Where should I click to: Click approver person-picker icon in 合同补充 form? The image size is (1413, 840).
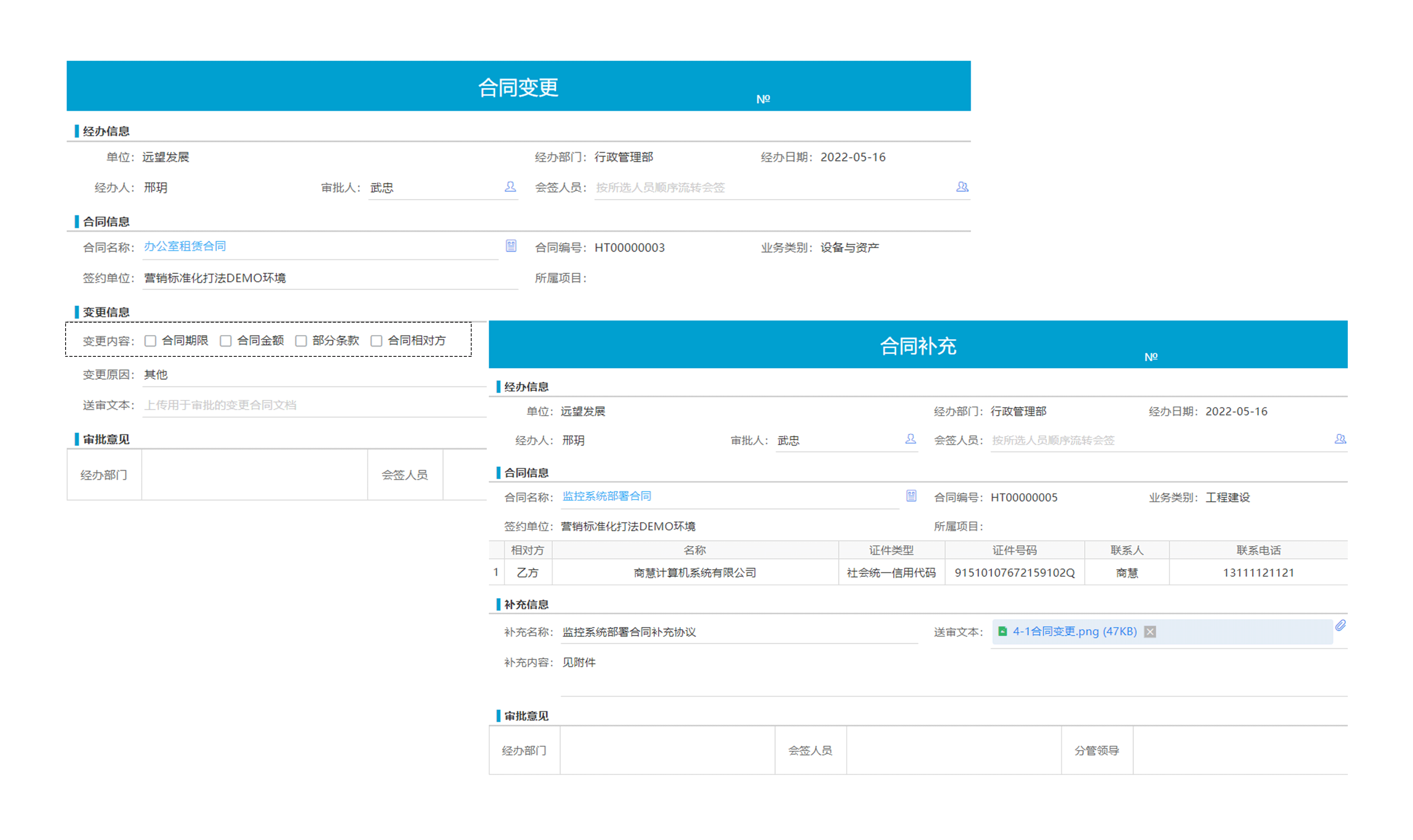pos(910,439)
